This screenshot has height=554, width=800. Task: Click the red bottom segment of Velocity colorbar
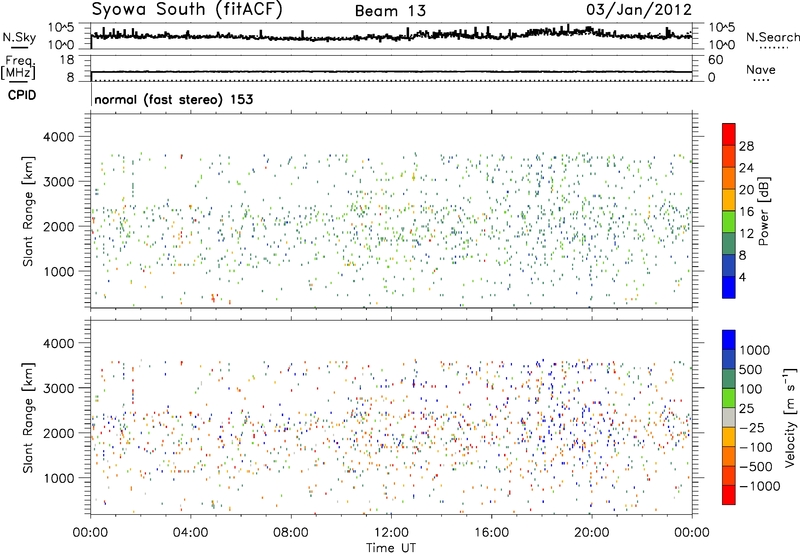click(x=729, y=495)
